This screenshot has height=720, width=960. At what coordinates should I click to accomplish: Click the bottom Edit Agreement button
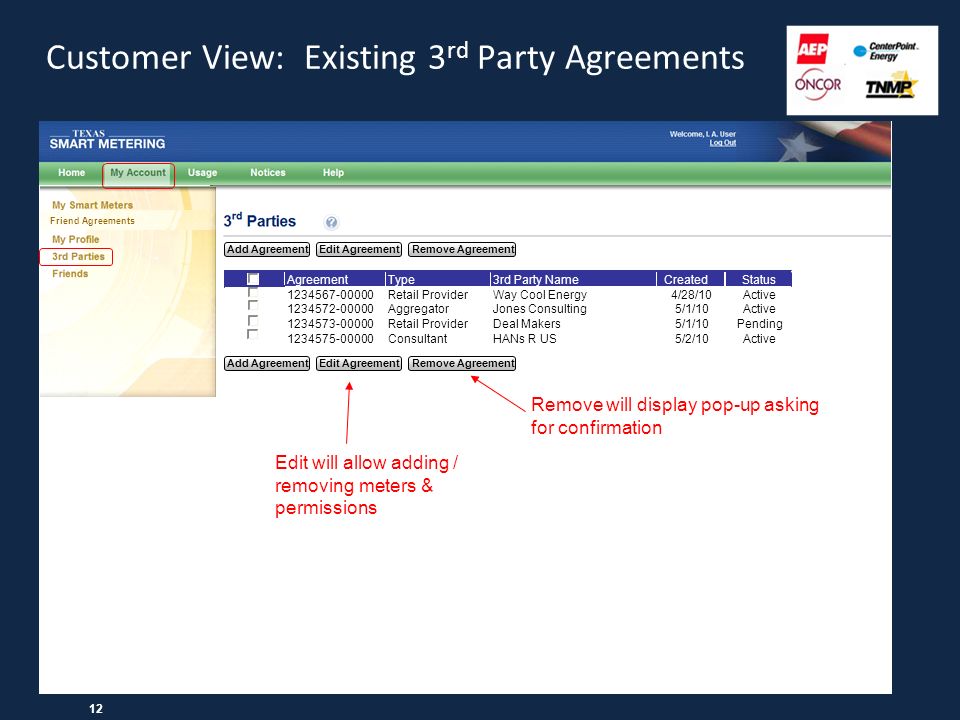359,363
